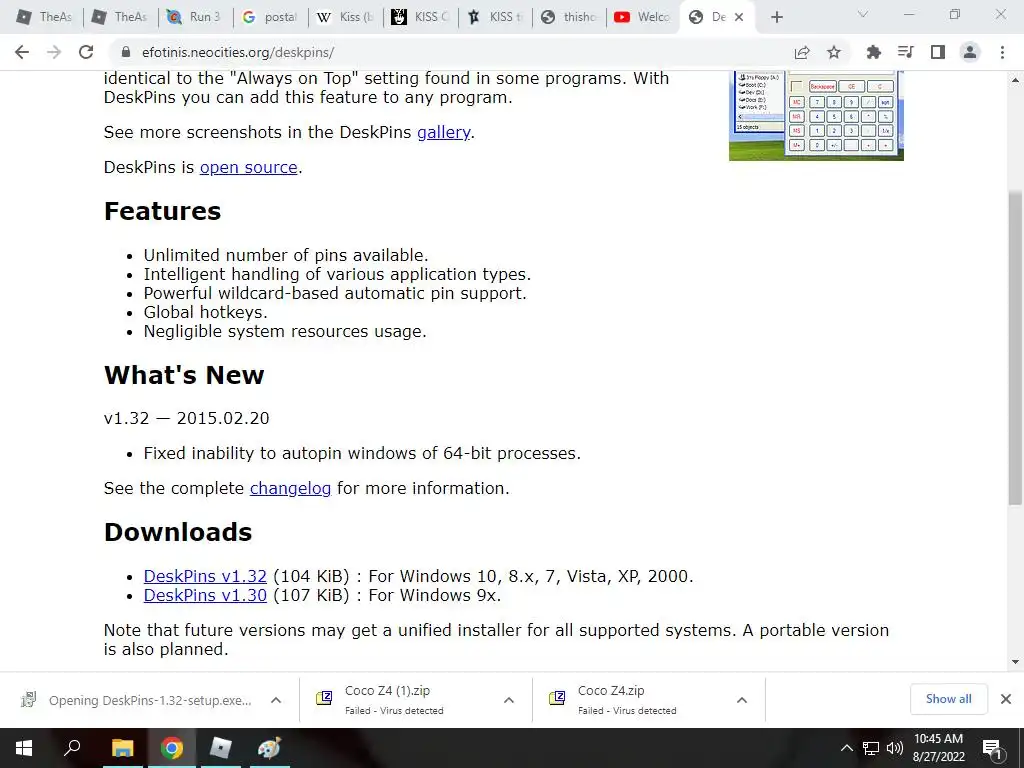Image resolution: width=1024 pixels, height=768 pixels.
Task: Expand options for Coco Z4 (1).zip download
Action: (x=509, y=700)
